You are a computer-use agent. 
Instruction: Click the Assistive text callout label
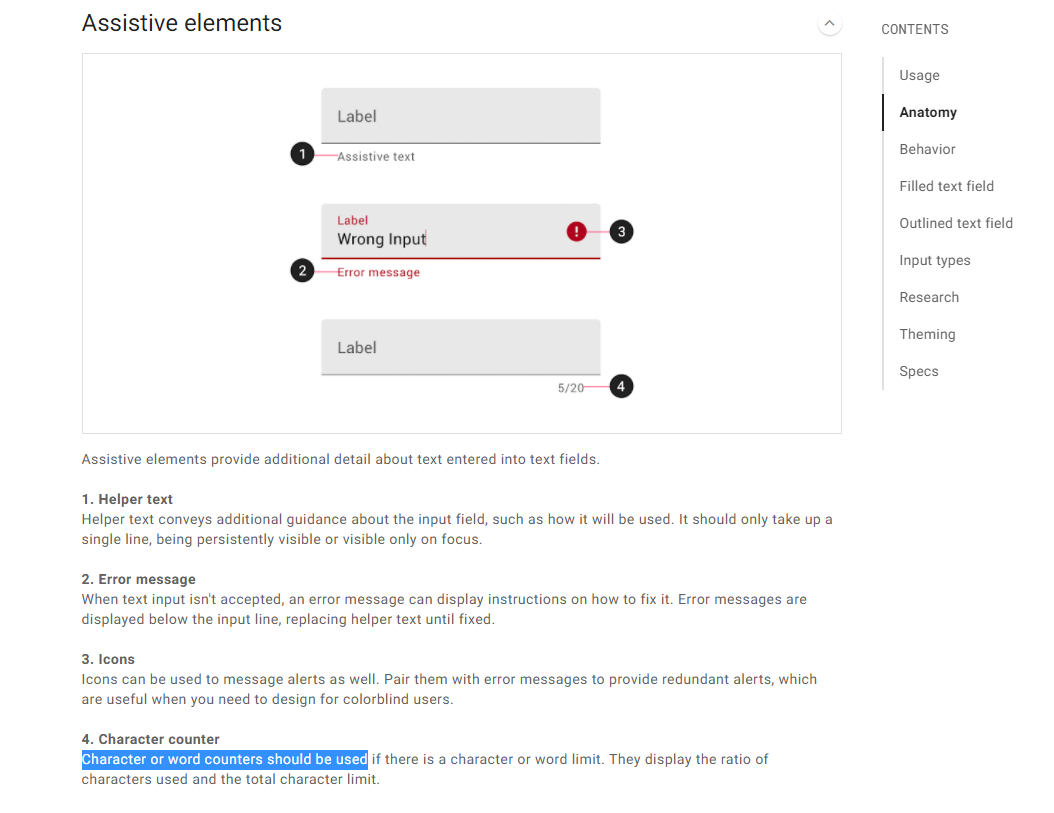coord(379,156)
